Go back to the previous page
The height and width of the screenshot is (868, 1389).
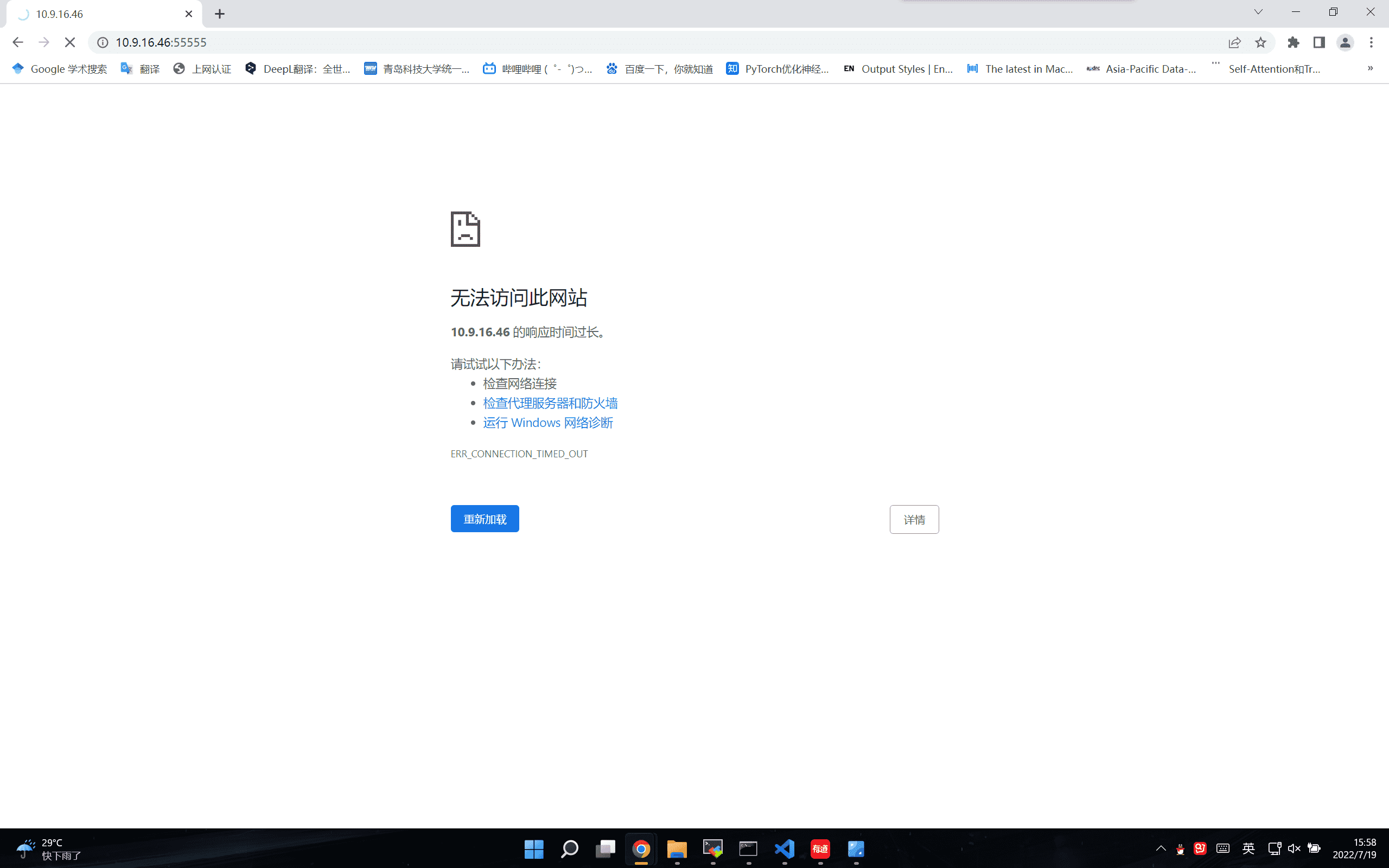(x=18, y=42)
